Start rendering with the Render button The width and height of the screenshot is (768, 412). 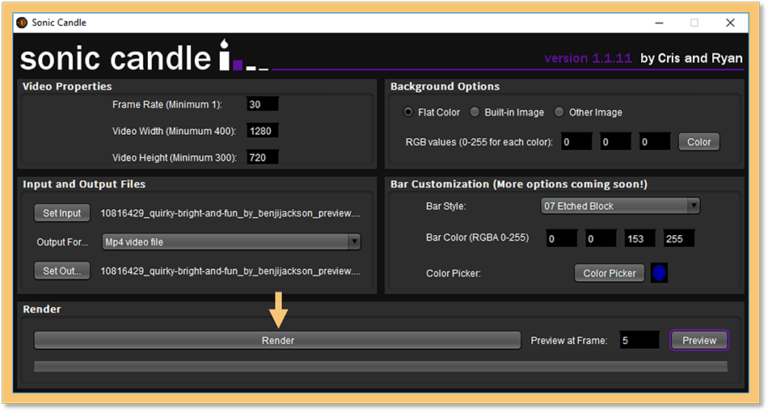(277, 340)
